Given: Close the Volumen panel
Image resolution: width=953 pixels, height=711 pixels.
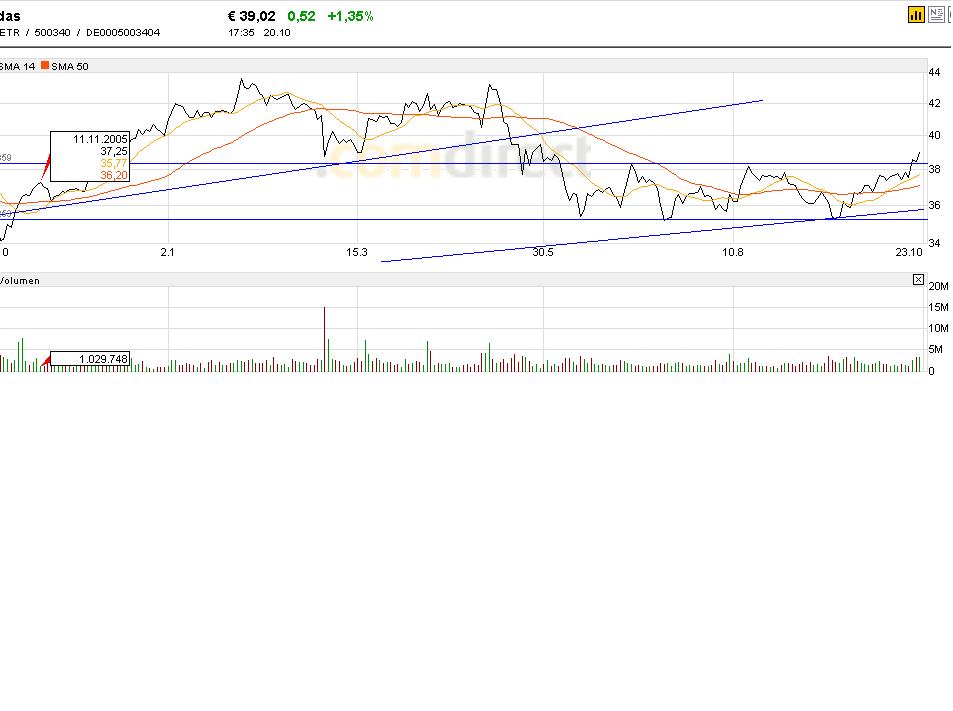Looking at the screenshot, I should (x=918, y=280).
